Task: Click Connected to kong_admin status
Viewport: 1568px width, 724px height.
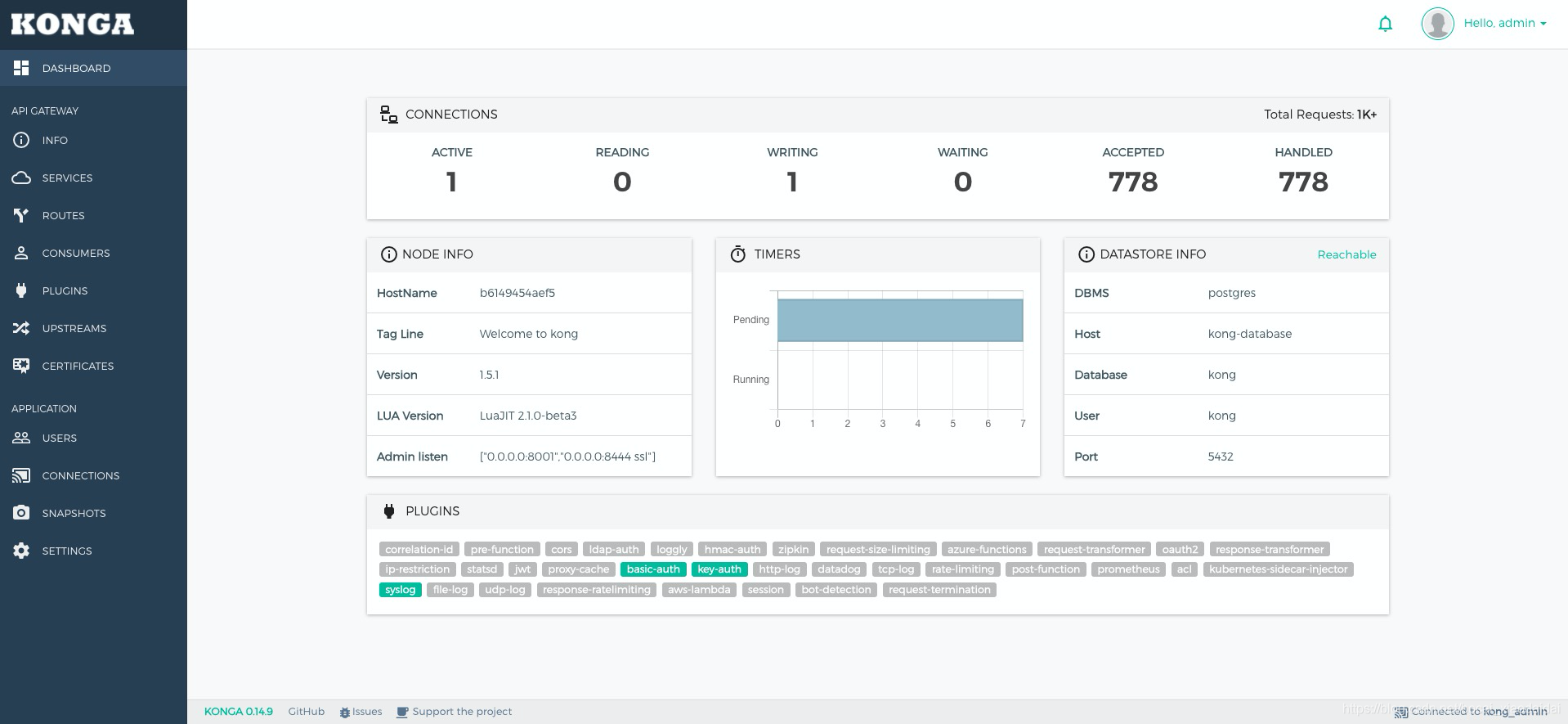Action: (1472, 712)
